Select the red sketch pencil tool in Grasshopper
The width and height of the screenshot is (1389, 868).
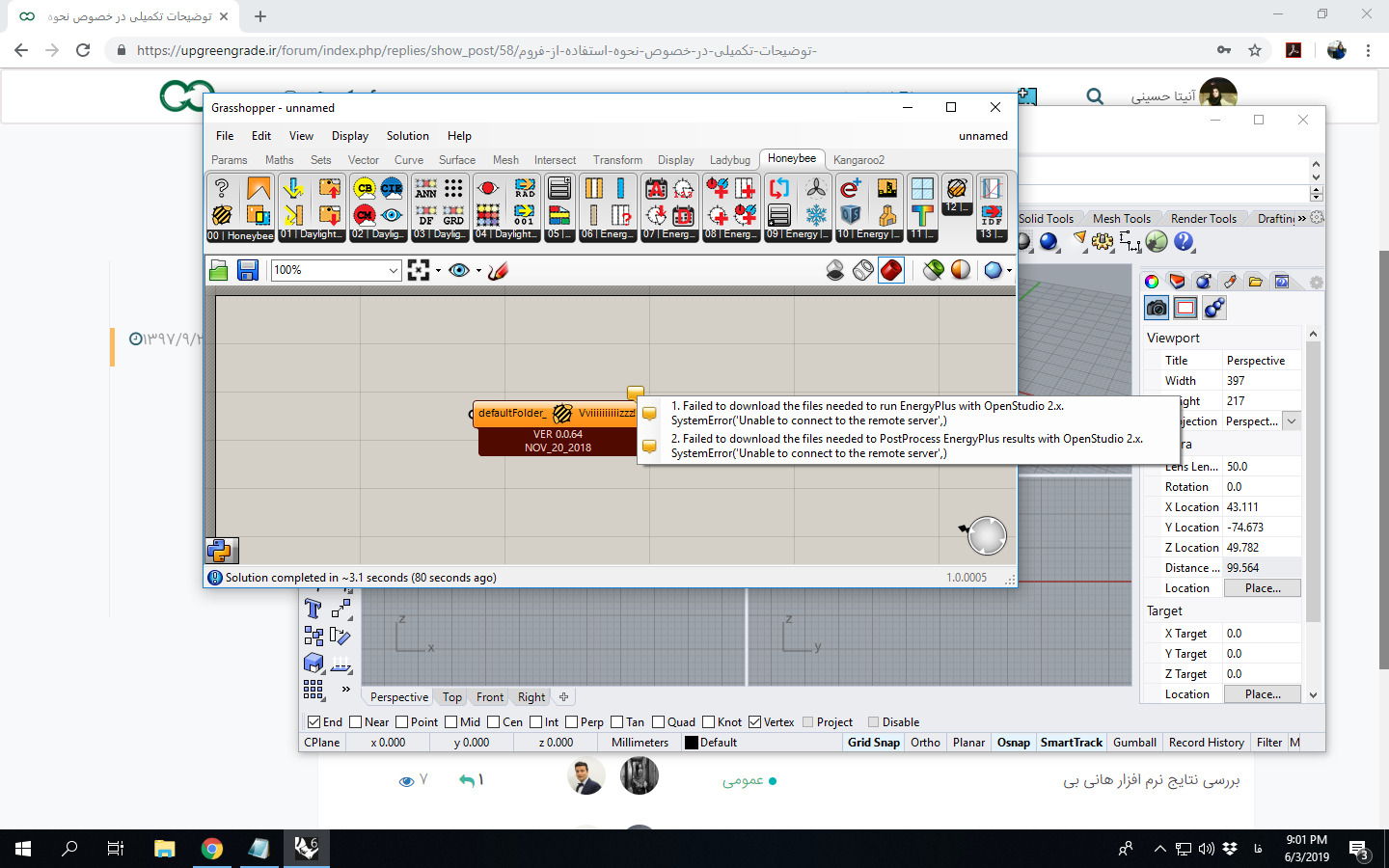pos(498,271)
